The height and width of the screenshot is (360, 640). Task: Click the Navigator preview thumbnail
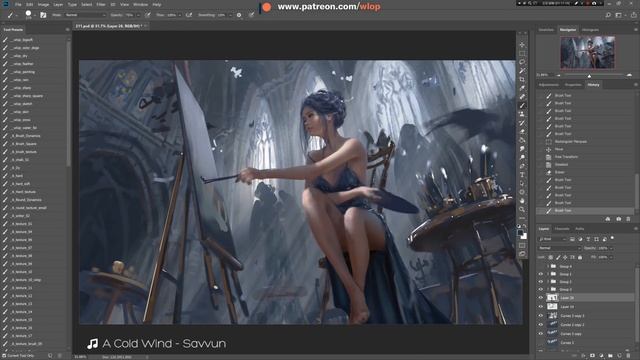[x=587, y=52]
